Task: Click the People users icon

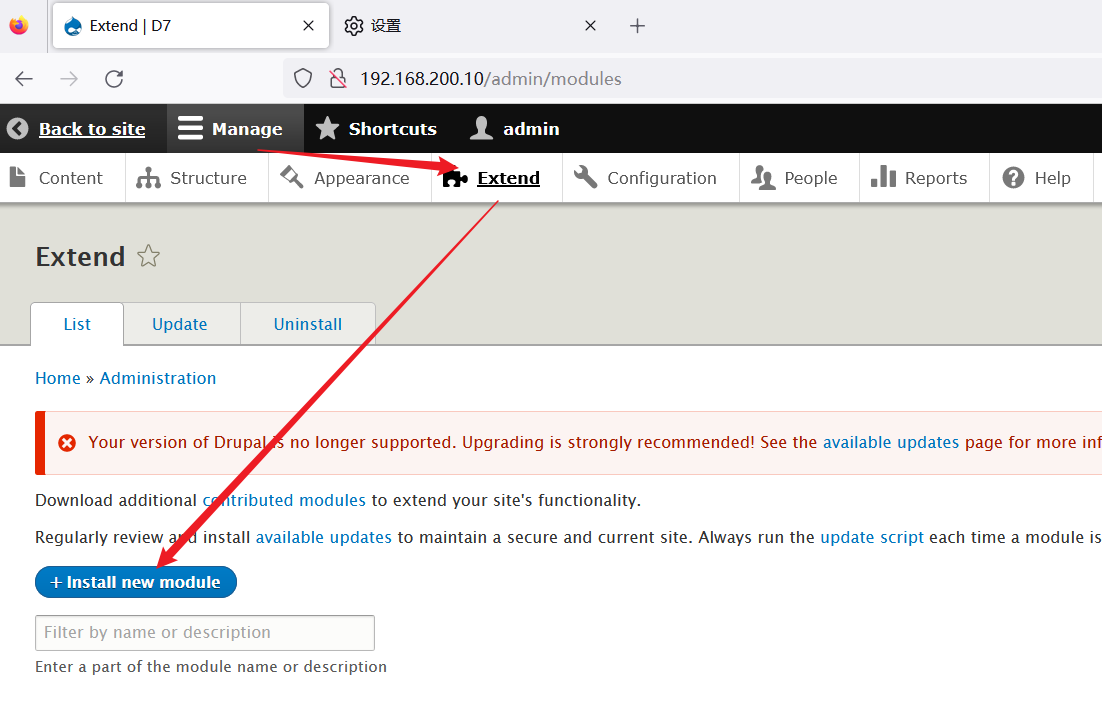Action: (763, 178)
